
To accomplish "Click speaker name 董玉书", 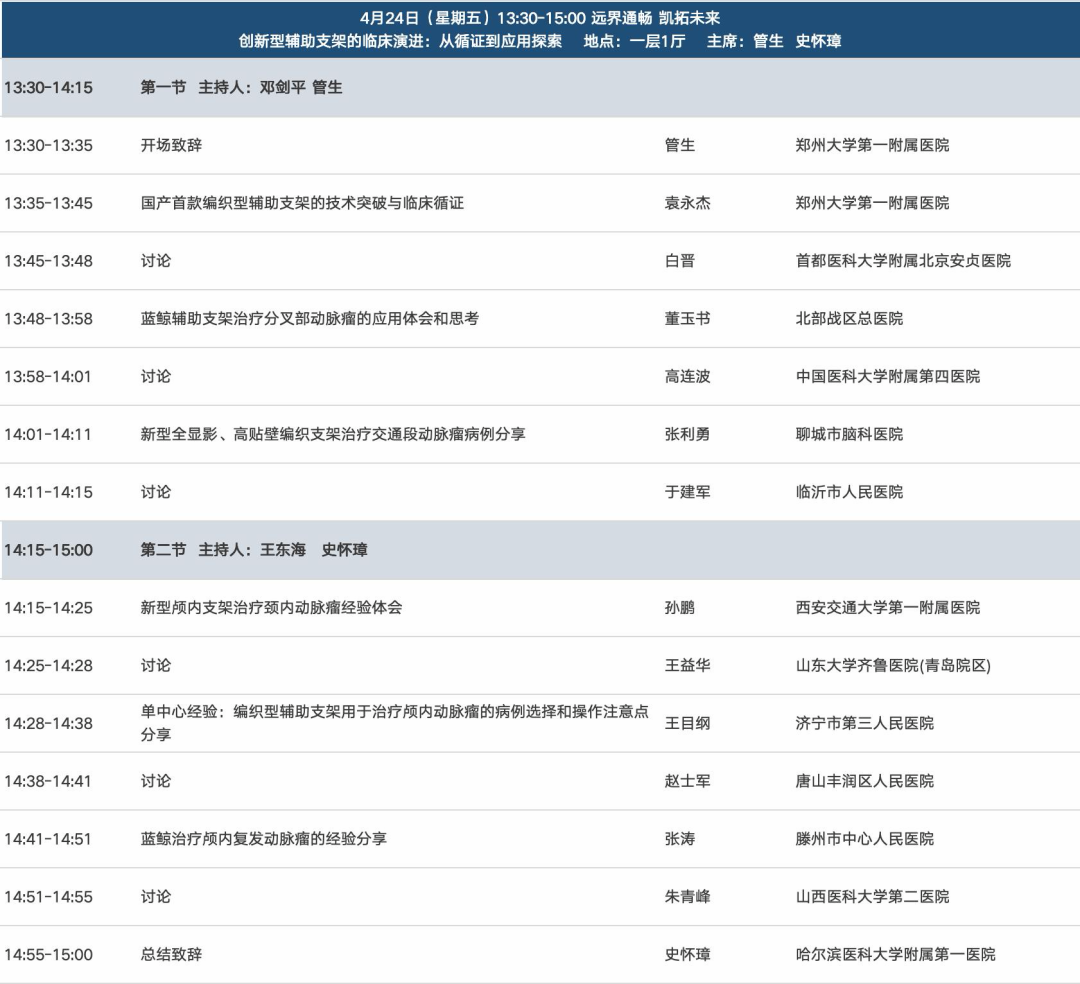I will [687, 319].
